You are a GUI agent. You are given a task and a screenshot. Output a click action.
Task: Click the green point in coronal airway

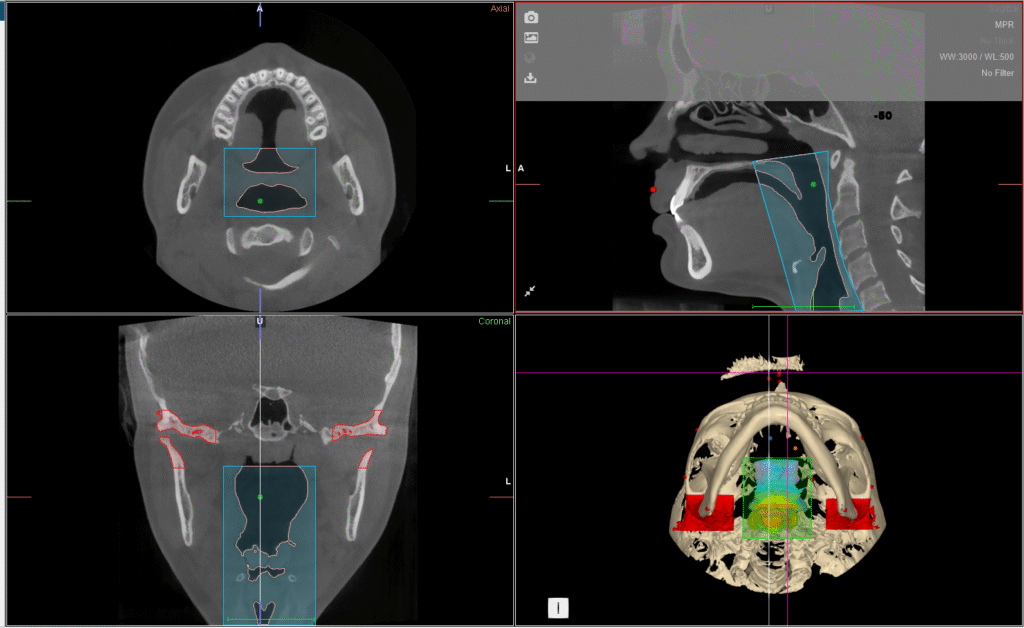[x=260, y=497]
